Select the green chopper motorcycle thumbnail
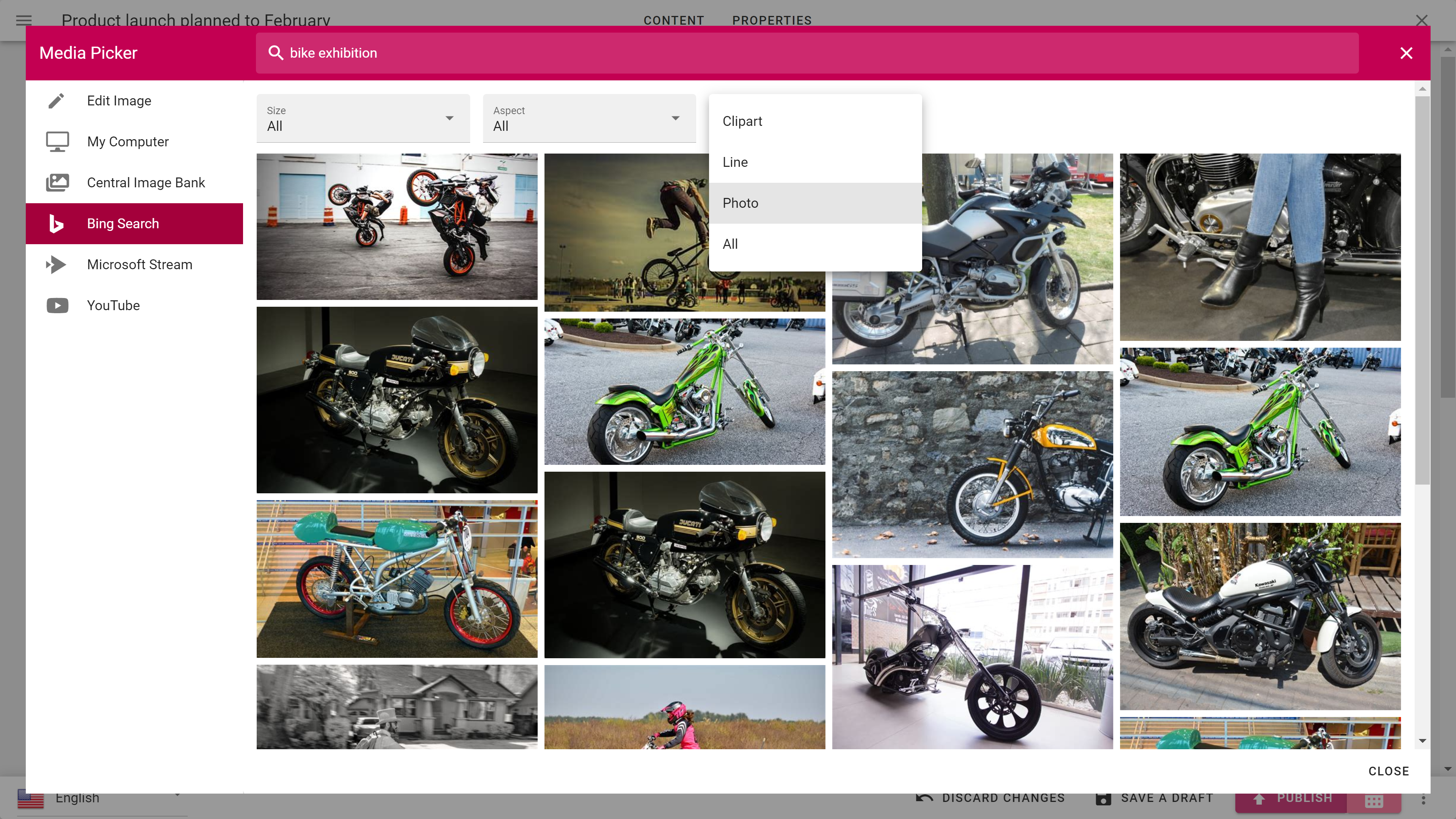The image size is (1456, 819). tap(684, 391)
